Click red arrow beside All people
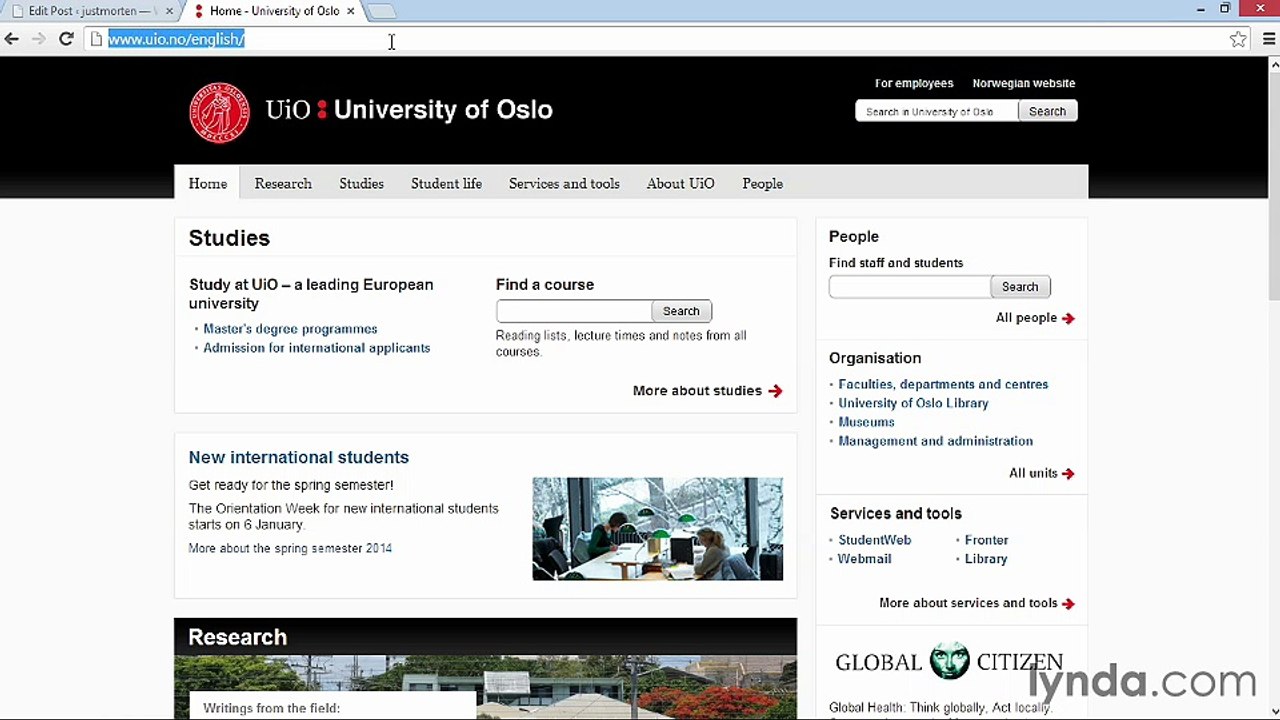The height and width of the screenshot is (720, 1280). tap(1068, 318)
